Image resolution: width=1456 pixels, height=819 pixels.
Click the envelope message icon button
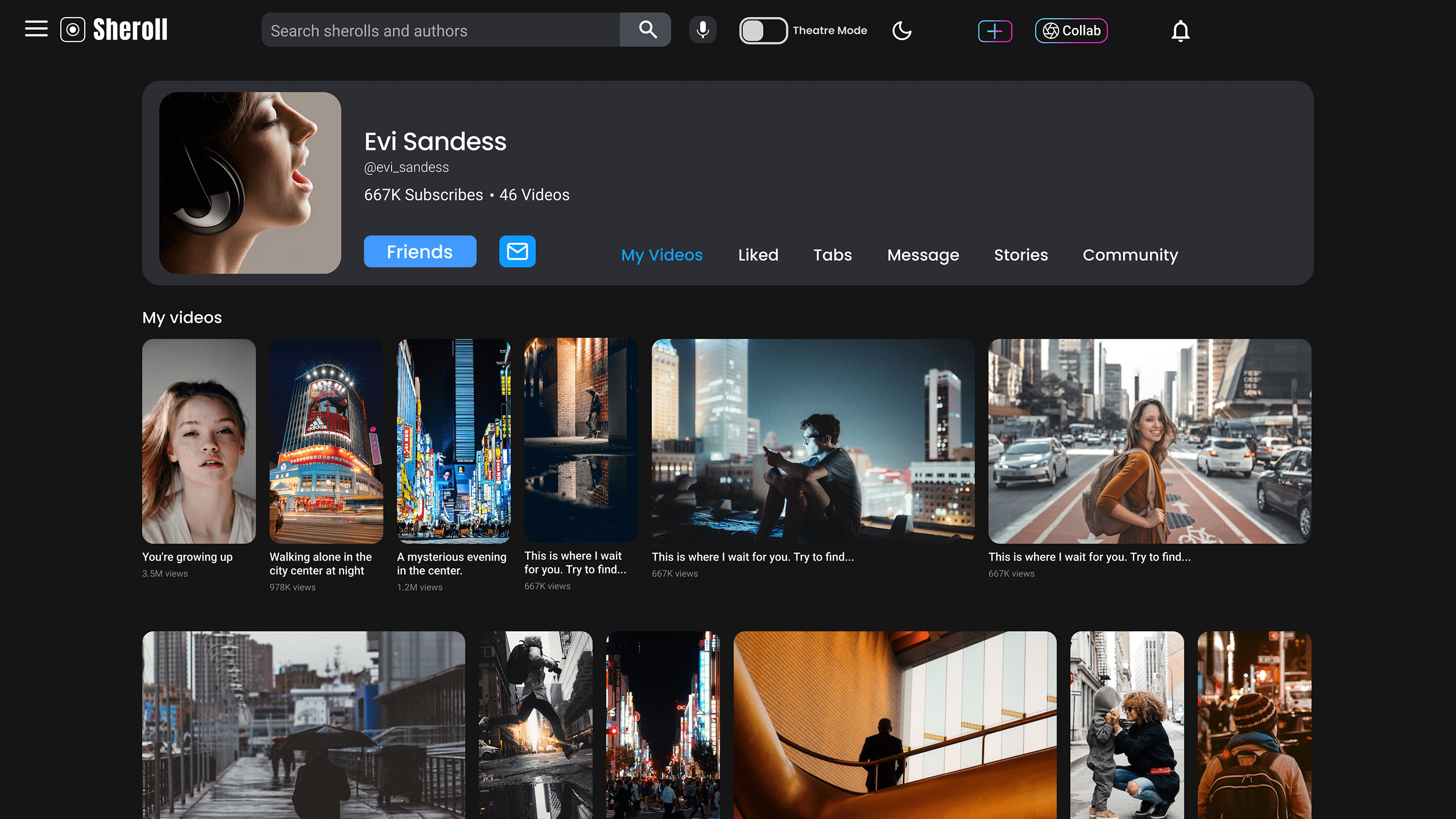(517, 252)
